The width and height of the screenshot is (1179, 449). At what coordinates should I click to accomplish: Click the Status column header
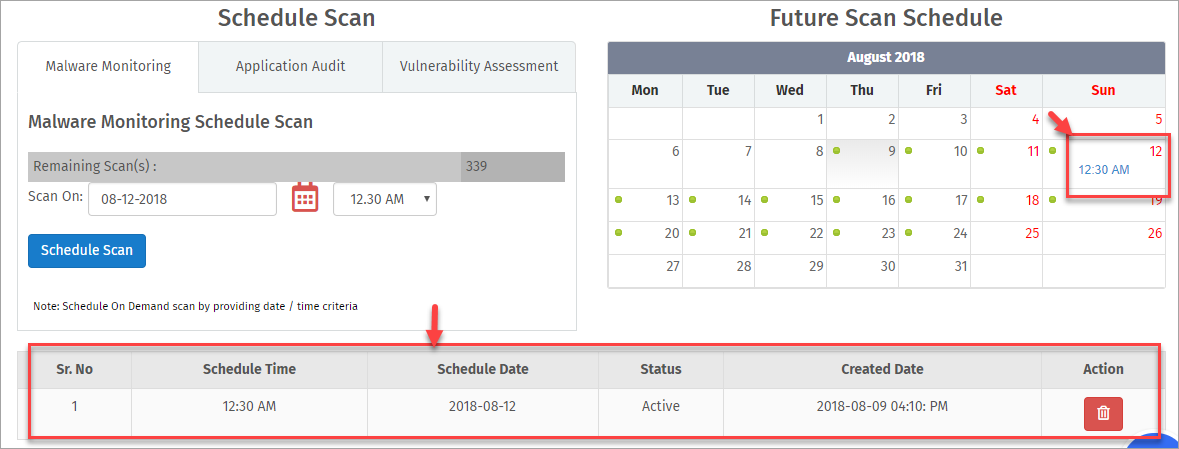pyautogui.click(x=661, y=369)
